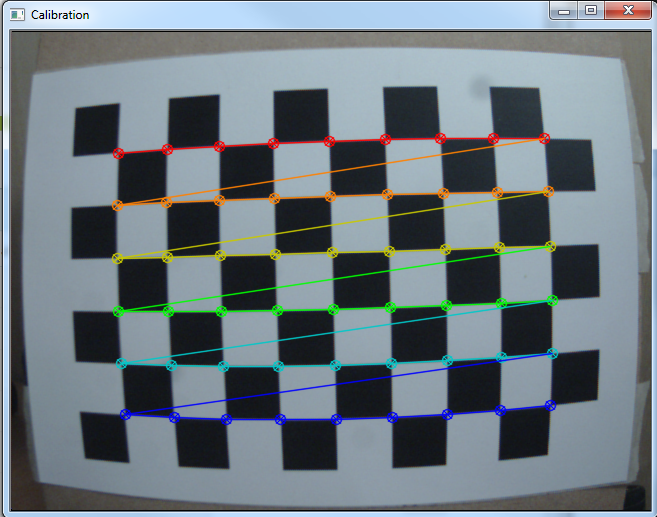Click the rightmost yellow corner marker
657x517 pixels.
point(550,246)
